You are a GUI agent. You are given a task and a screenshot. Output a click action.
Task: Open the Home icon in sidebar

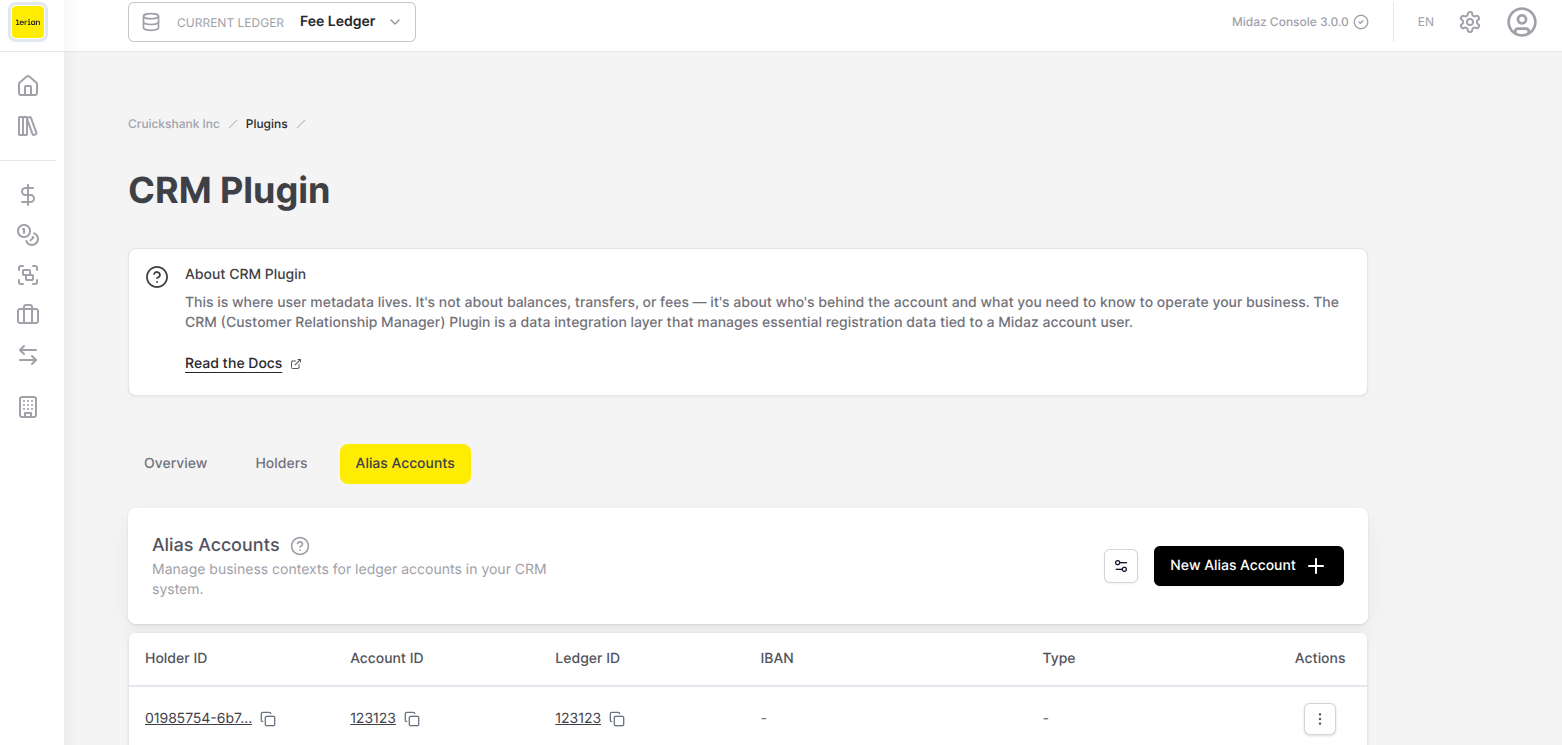pos(28,86)
